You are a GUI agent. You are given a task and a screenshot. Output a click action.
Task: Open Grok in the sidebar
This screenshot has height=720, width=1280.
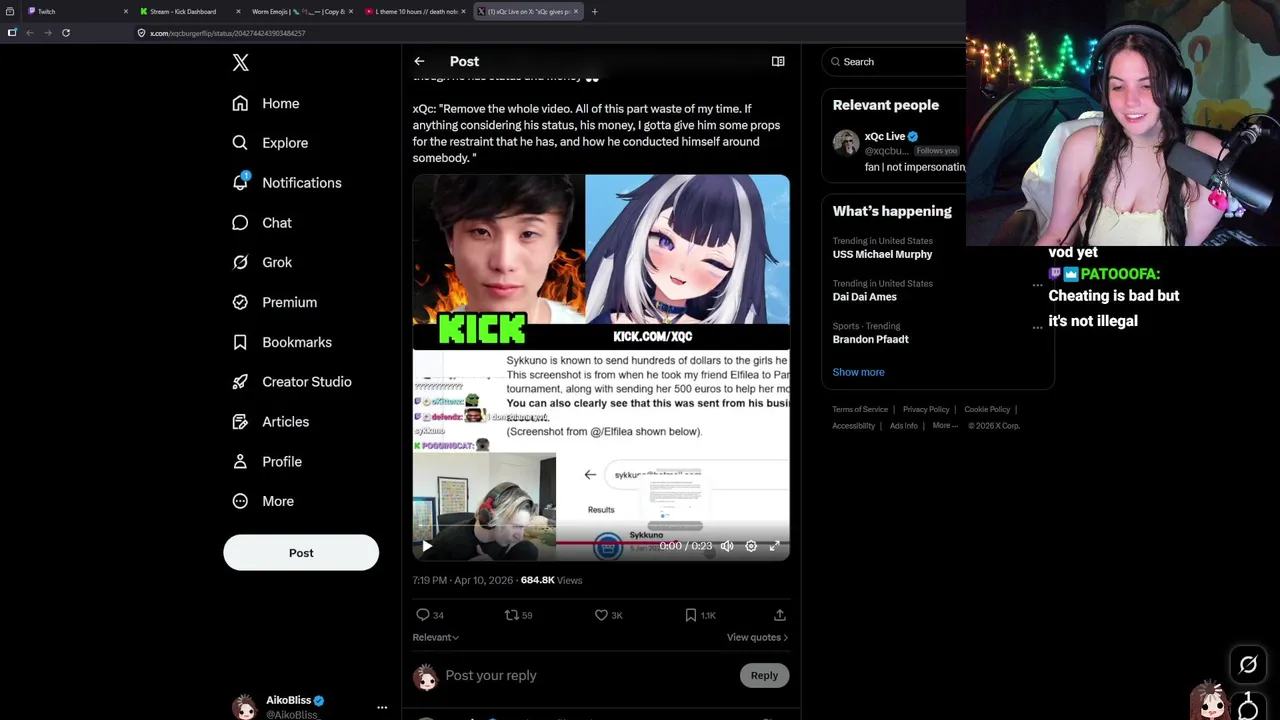[262, 262]
